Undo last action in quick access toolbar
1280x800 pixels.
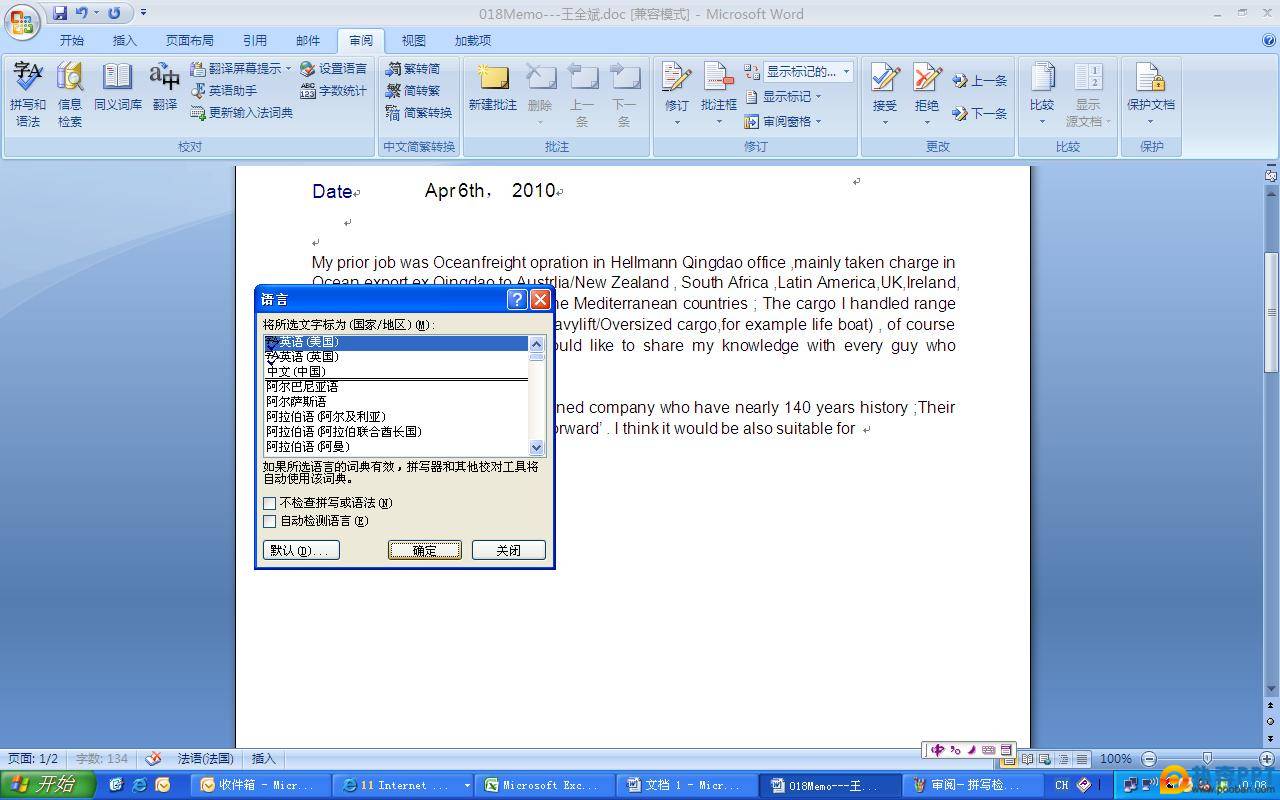pyautogui.click(x=82, y=13)
